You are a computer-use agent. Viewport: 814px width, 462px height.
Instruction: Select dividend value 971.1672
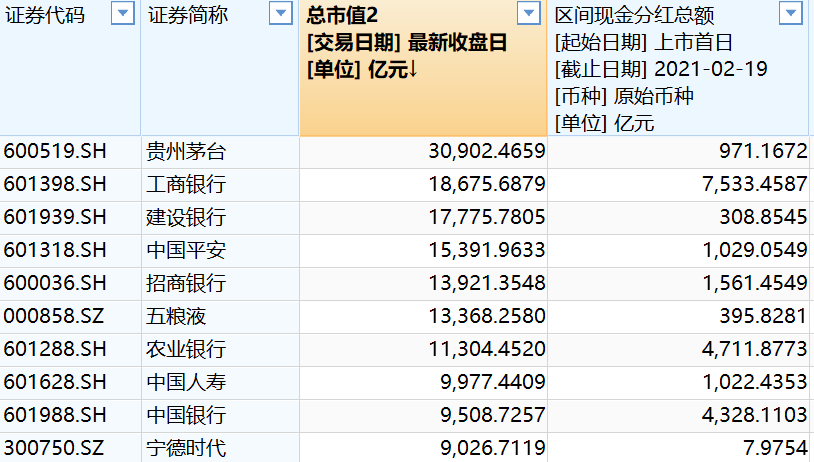679,152
